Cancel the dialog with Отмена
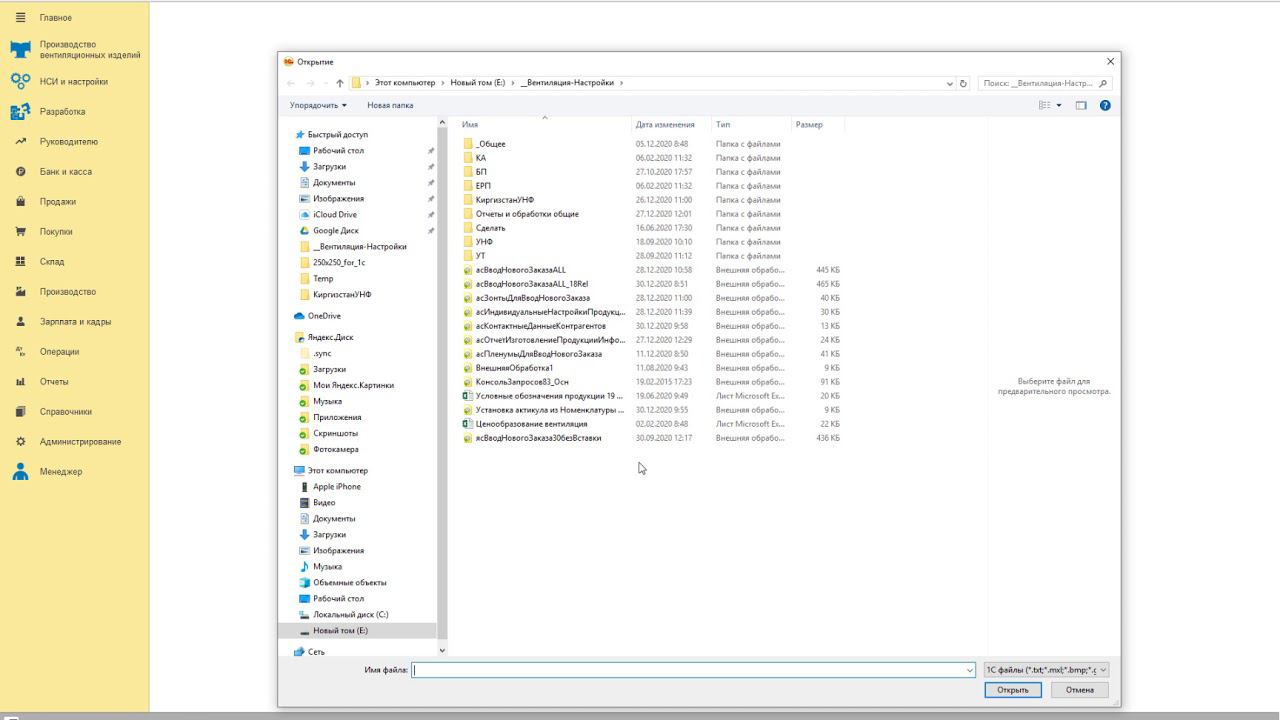1280x720 pixels. [x=1079, y=690]
